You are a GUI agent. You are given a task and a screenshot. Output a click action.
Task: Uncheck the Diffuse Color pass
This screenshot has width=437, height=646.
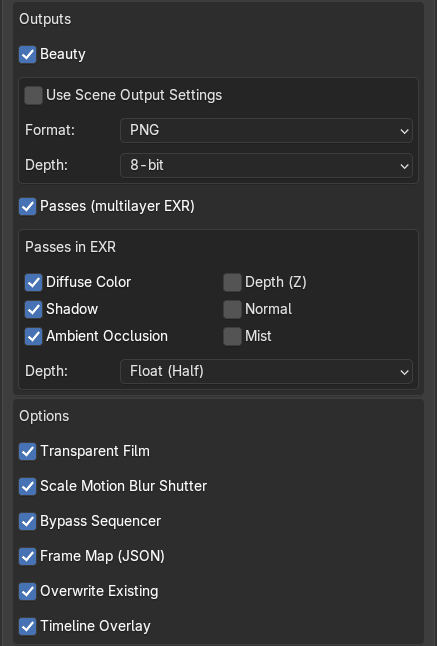point(33,283)
